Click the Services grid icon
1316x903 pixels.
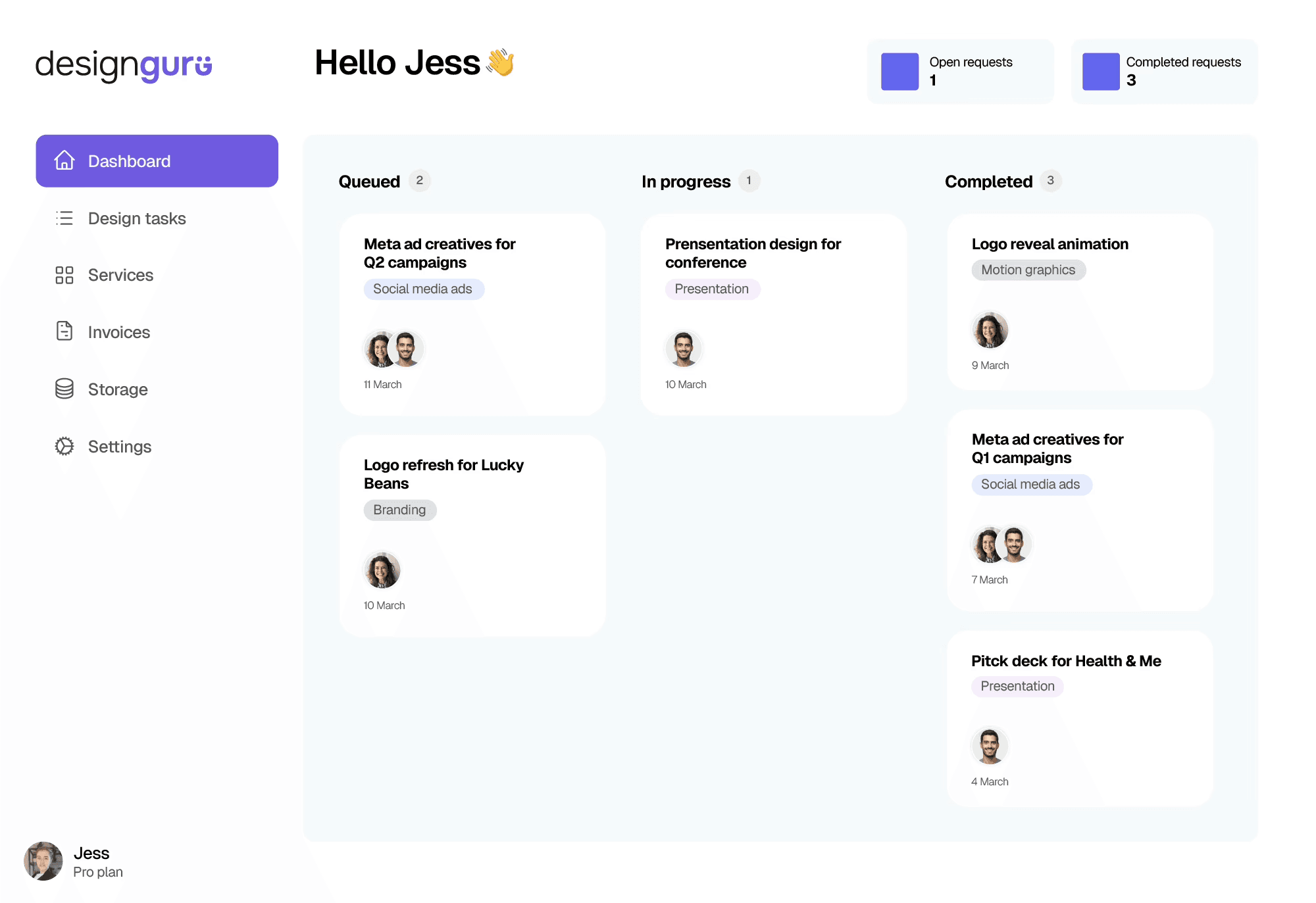click(64, 275)
